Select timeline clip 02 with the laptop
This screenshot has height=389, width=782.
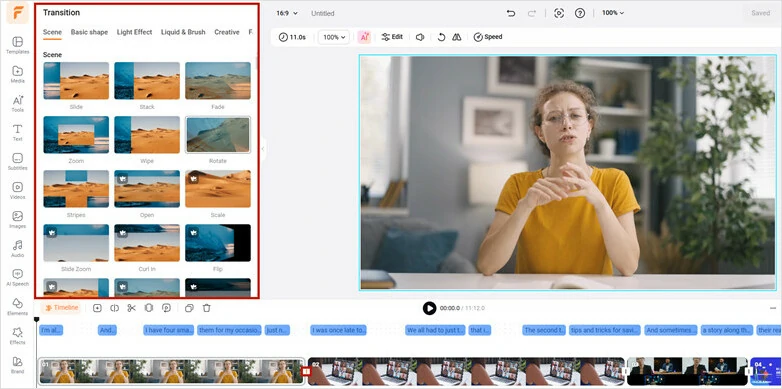pos(466,372)
